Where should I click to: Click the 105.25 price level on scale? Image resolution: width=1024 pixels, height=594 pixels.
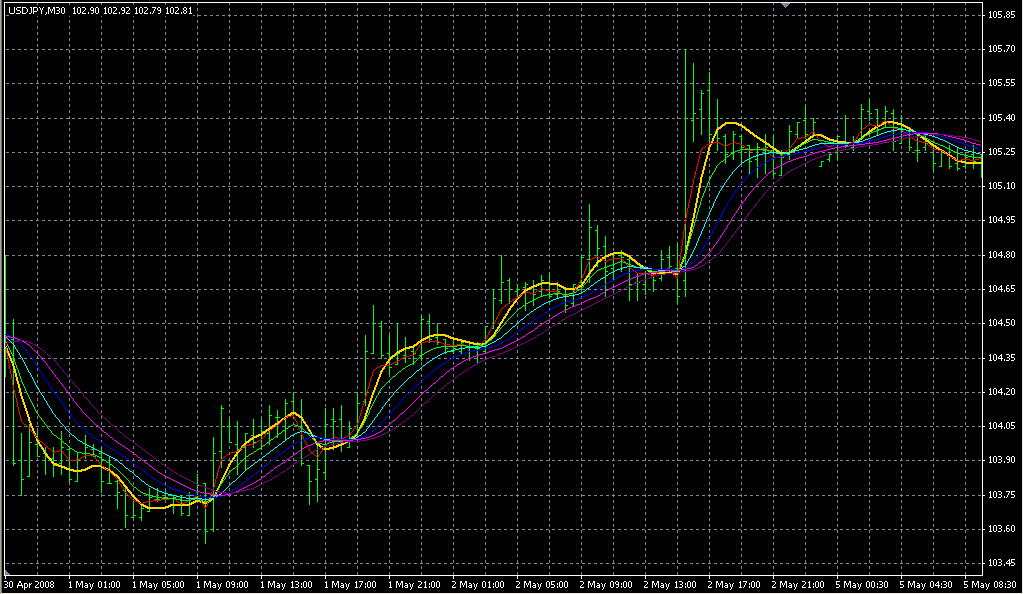(1001, 152)
